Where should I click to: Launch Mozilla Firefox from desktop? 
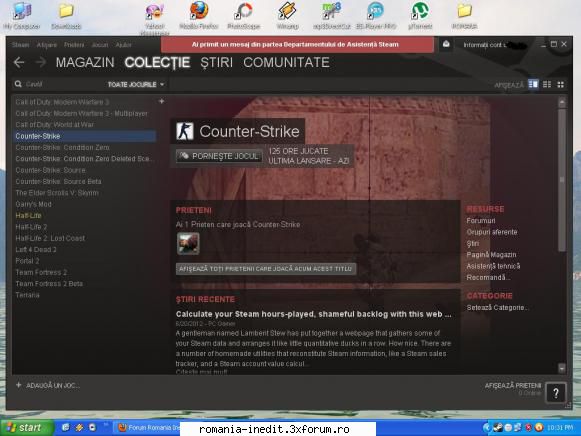coord(199,16)
